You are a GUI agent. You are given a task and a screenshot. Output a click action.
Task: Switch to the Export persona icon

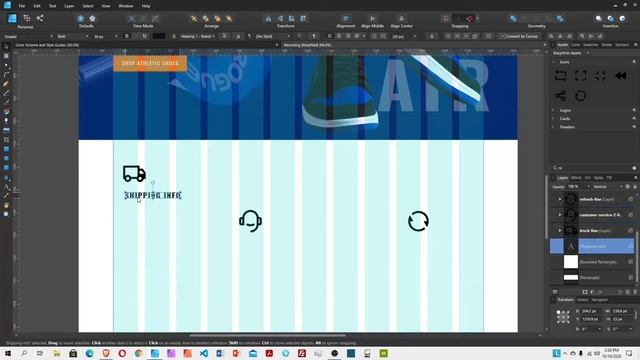coord(40,18)
